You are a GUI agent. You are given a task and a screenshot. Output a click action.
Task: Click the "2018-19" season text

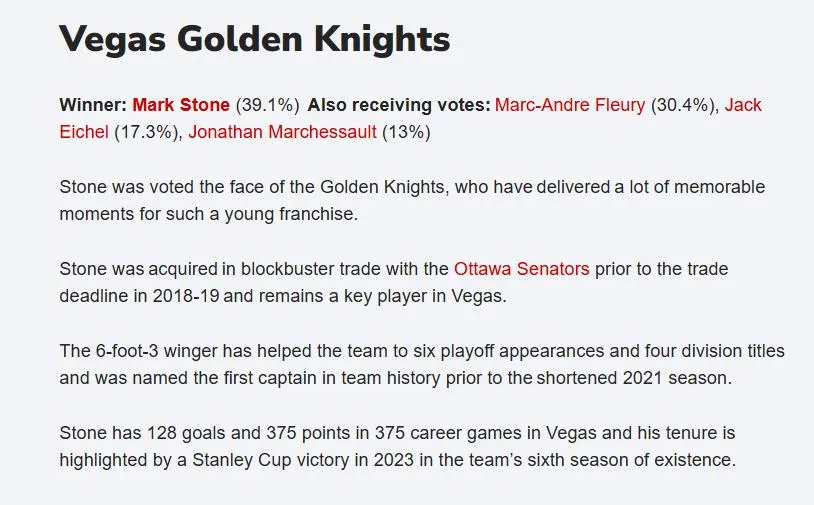click(179, 295)
